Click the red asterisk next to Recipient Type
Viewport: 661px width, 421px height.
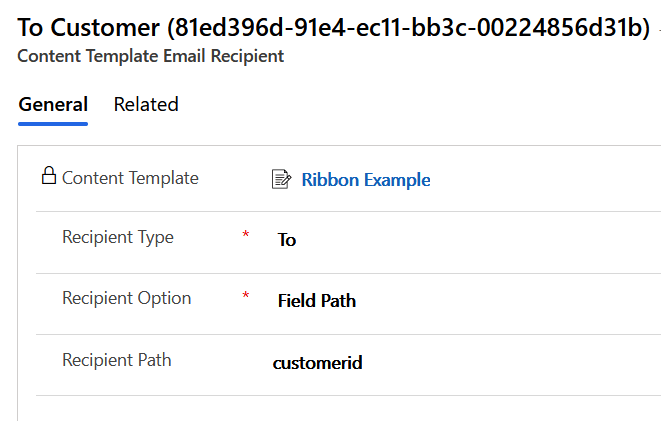[246, 236]
